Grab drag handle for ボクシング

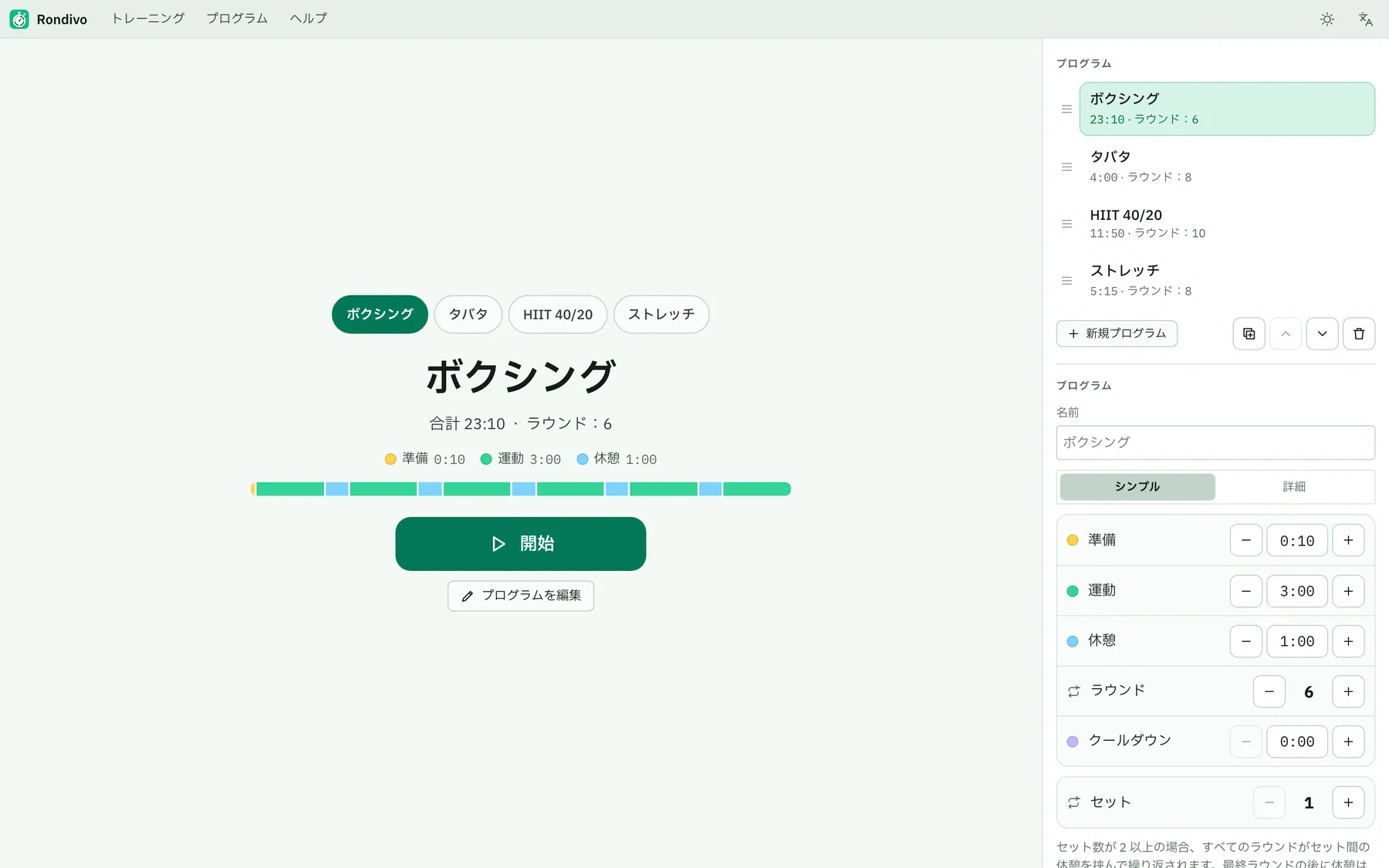pos(1066,109)
